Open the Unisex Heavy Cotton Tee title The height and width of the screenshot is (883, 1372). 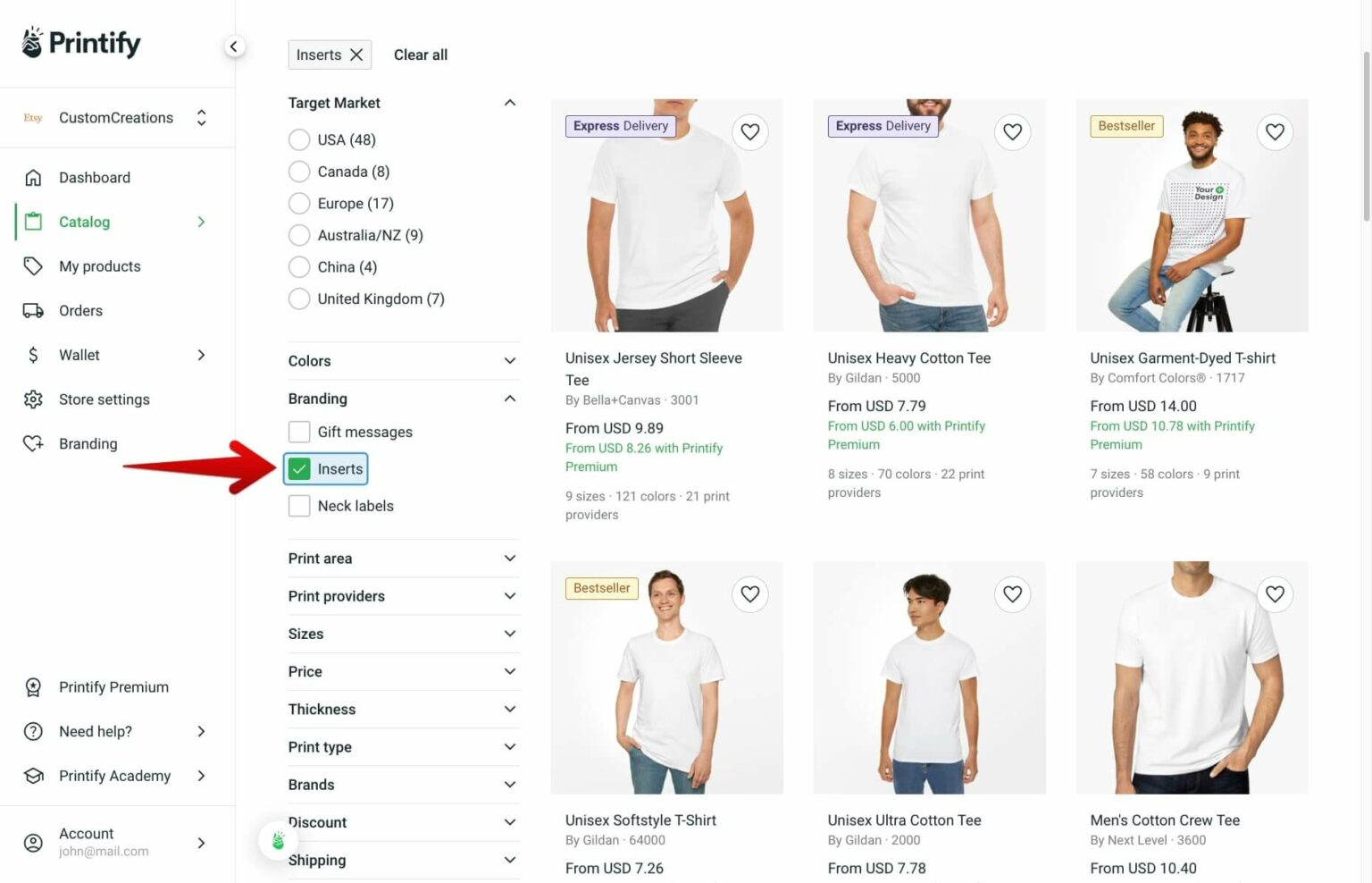click(x=908, y=358)
